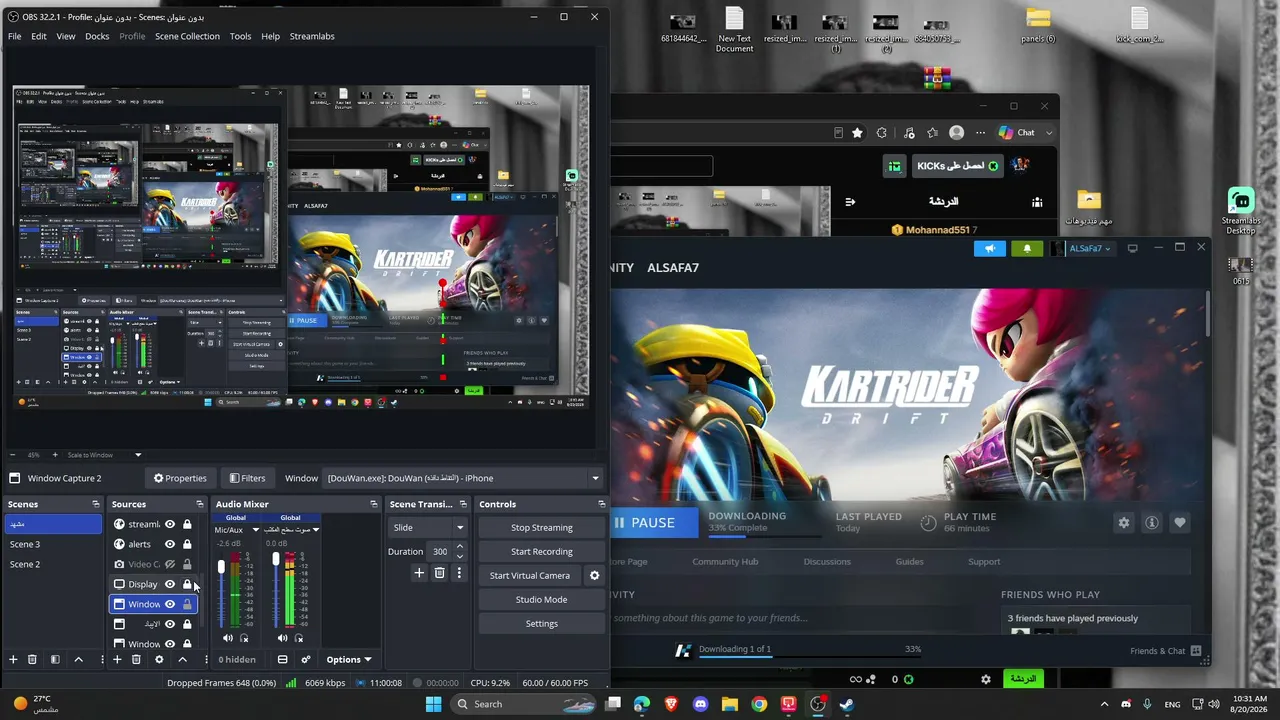
Task: Remove the current scene transition
Action: tap(439, 573)
